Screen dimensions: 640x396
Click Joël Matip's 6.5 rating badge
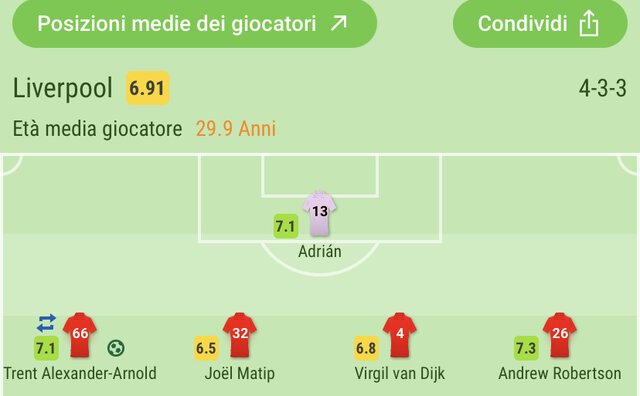[206, 348]
